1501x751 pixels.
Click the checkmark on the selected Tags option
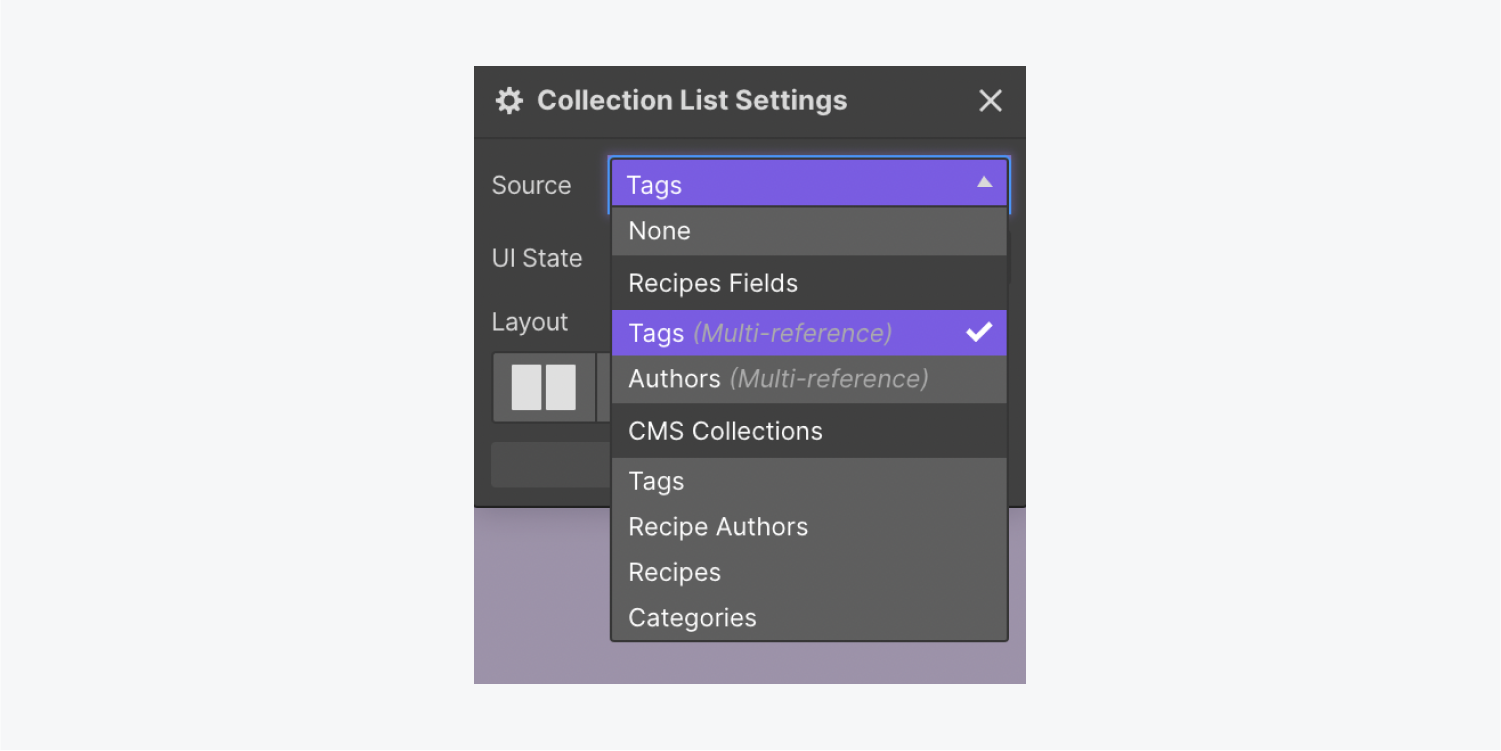click(x=979, y=333)
